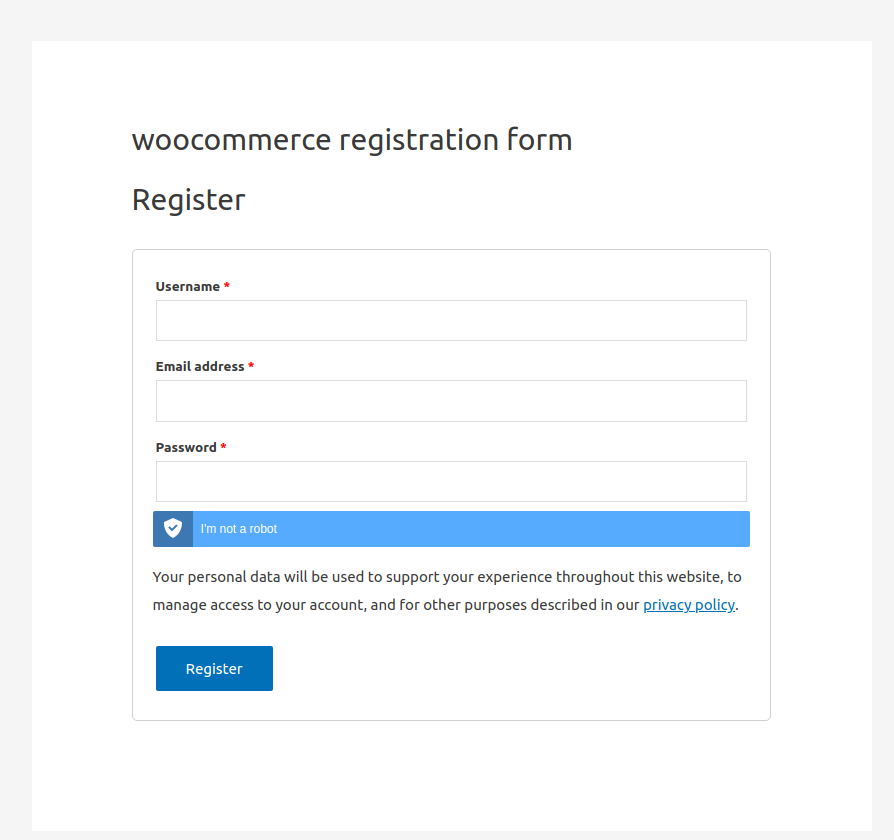
Task: Click the "Email address" field label
Action: (x=200, y=367)
